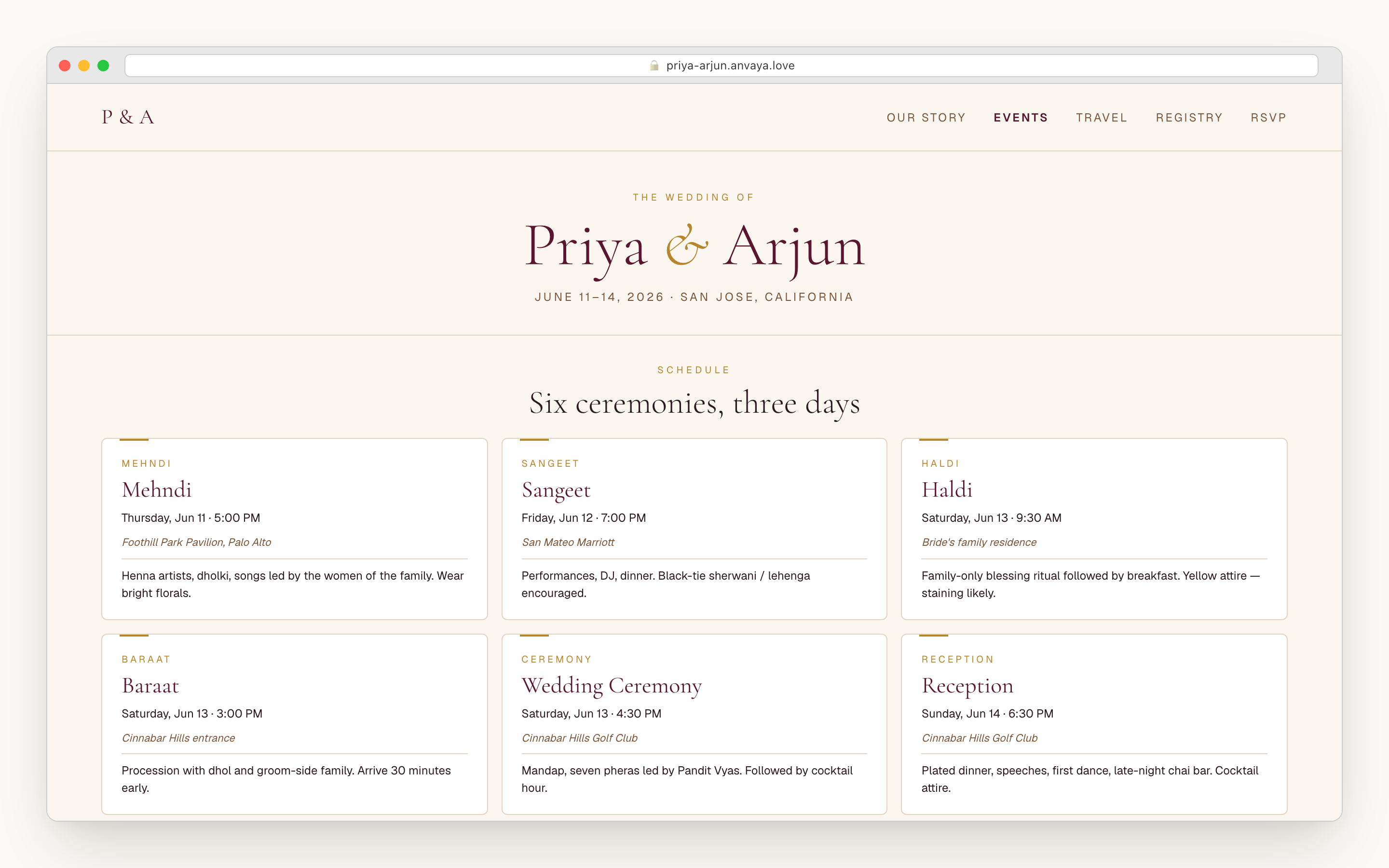Image resolution: width=1389 pixels, height=868 pixels.
Task: Click Cinnabar Hills Golf Club under Wedding Ceremony
Action: click(x=579, y=738)
